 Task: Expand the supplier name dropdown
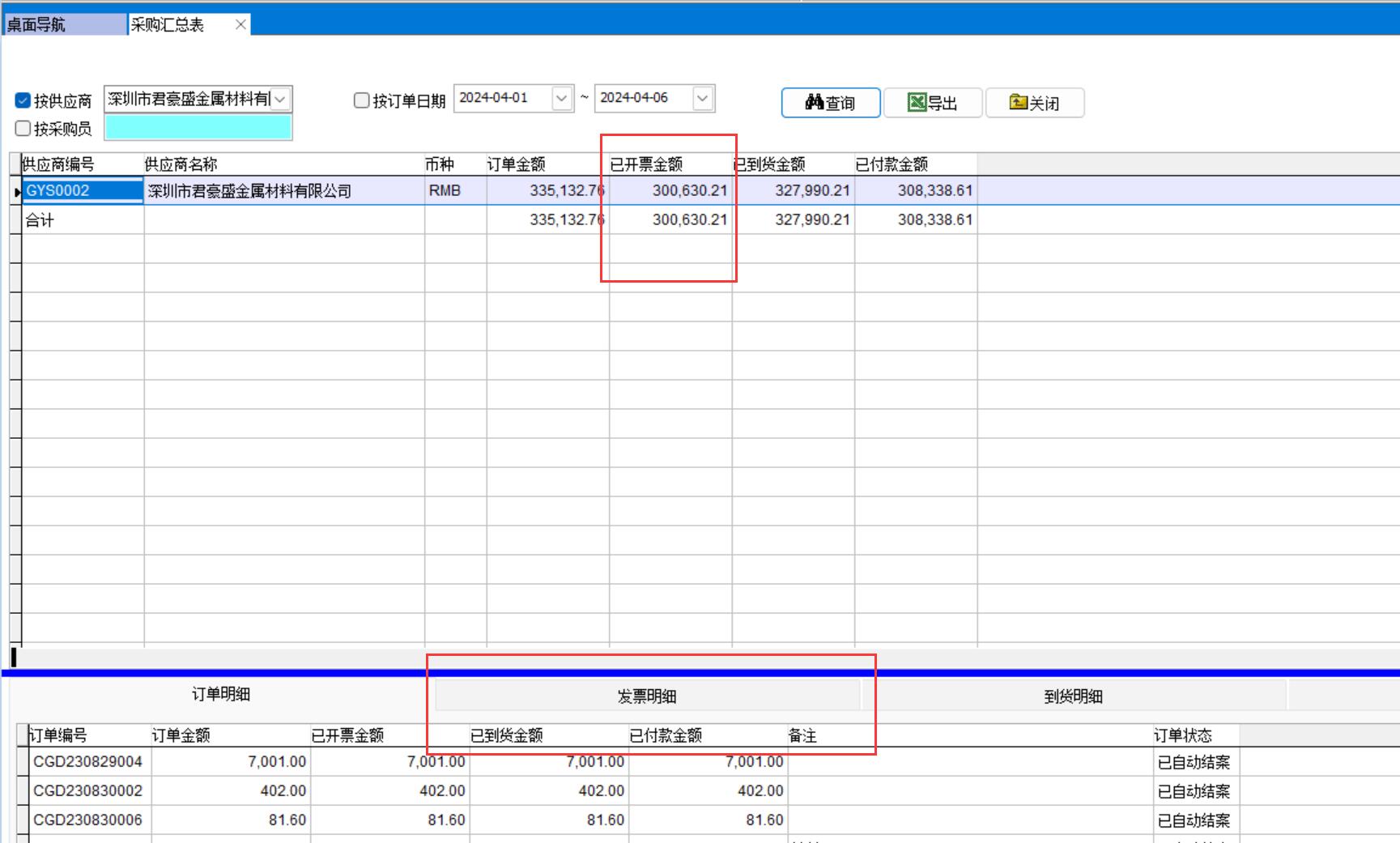coord(280,99)
